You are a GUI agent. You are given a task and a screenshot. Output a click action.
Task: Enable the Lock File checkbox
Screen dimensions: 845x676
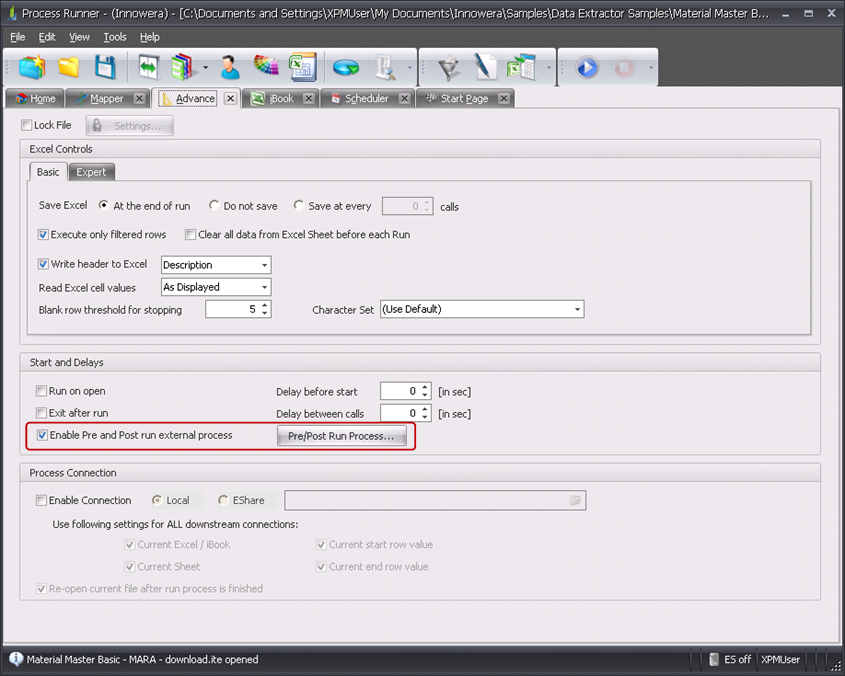coord(27,126)
